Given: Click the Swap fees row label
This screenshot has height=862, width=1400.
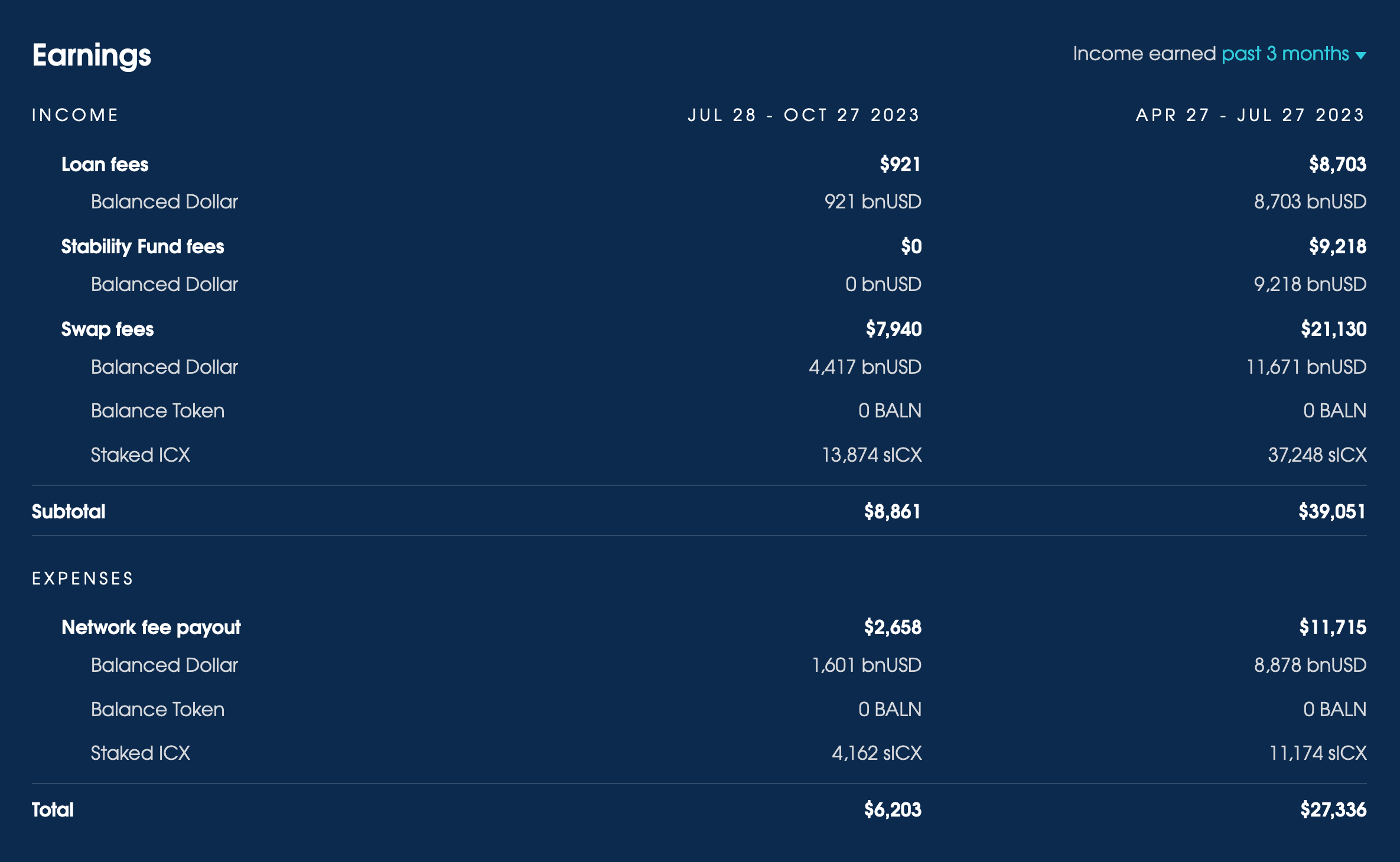Looking at the screenshot, I should [108, 329].
